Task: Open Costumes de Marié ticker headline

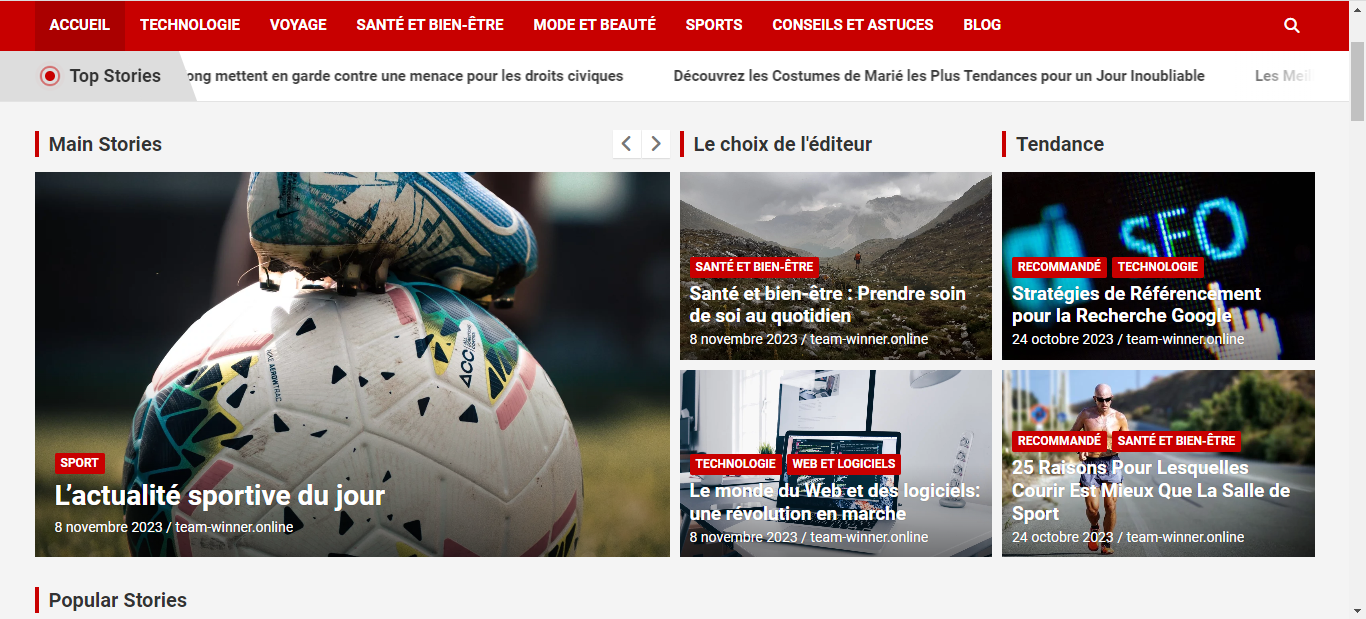Action: (939, 76)
